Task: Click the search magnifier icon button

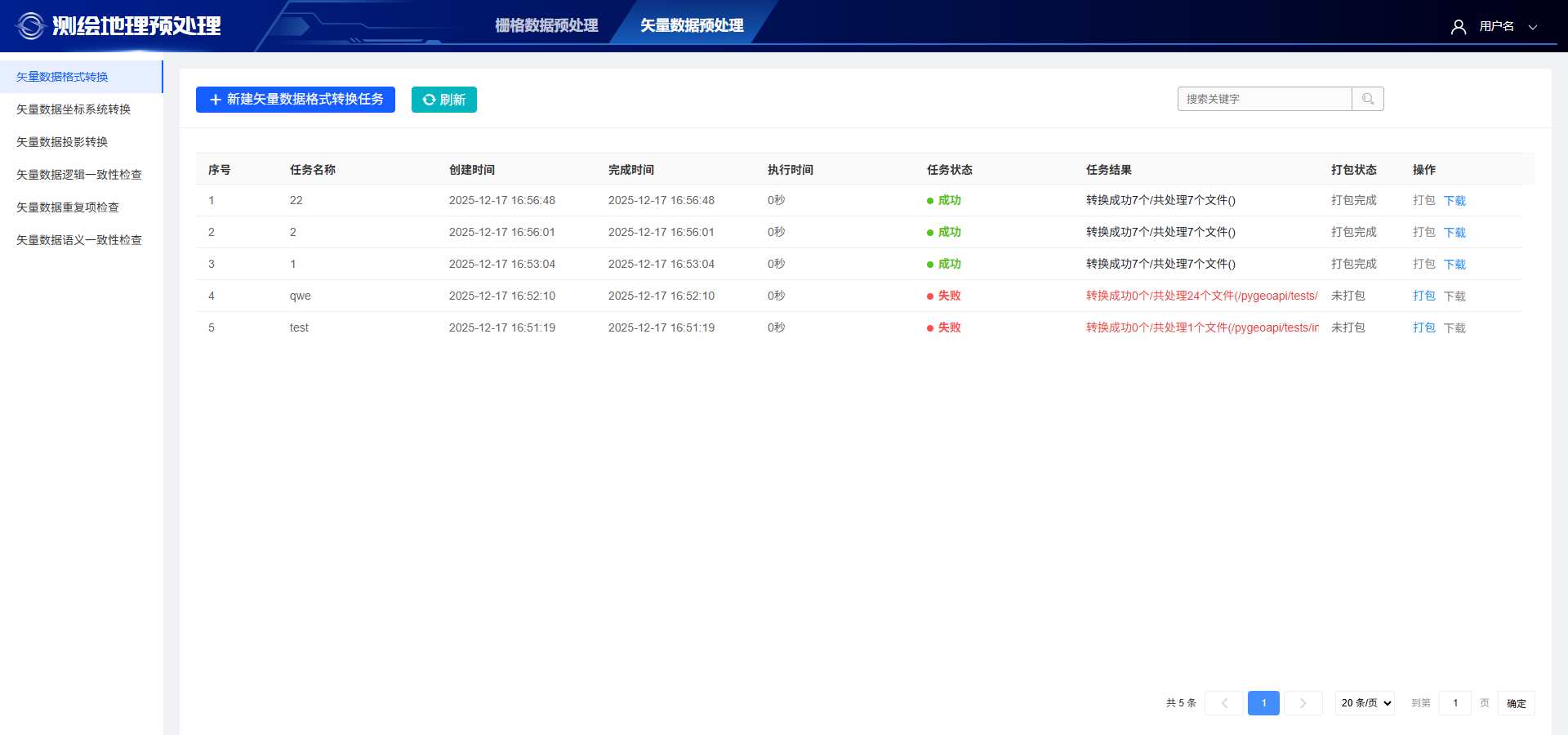Action: [x=1368, y=99]
